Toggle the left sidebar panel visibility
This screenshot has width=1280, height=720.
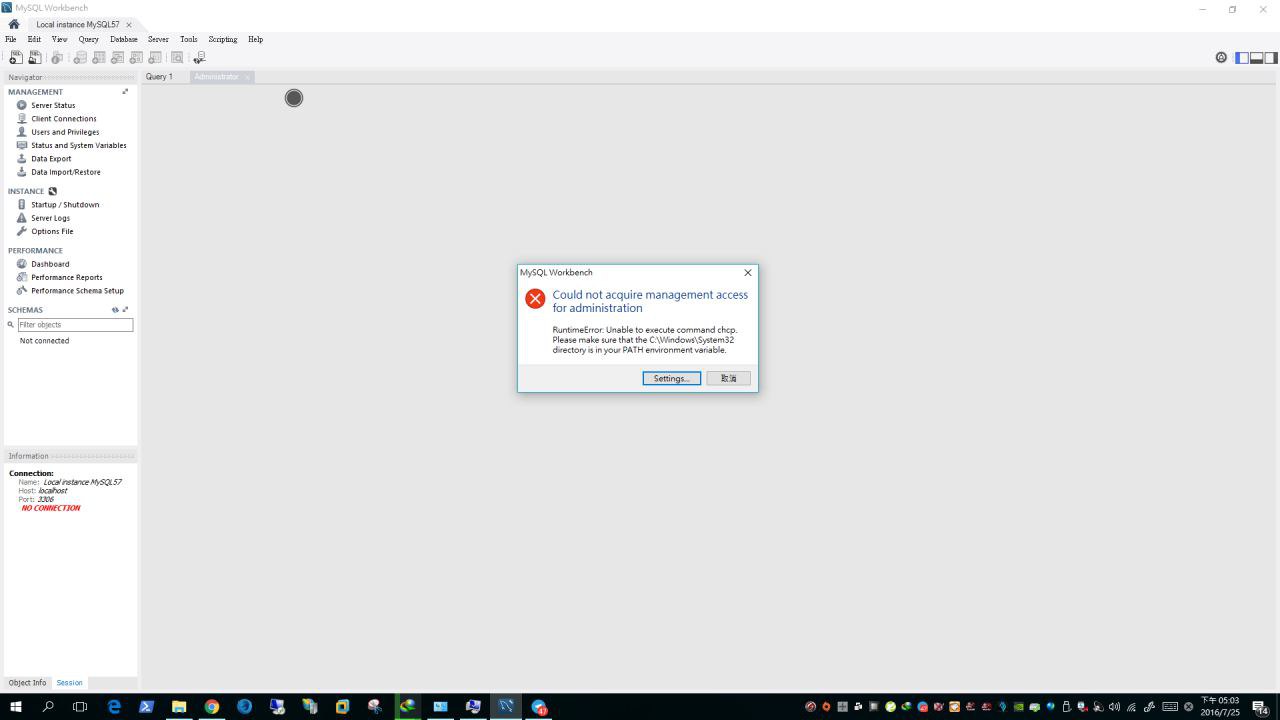1242,58
